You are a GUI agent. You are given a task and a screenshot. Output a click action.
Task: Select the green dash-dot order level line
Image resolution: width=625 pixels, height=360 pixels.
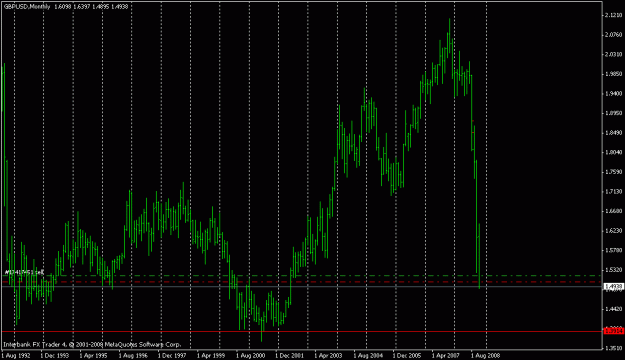pos(302,275)
